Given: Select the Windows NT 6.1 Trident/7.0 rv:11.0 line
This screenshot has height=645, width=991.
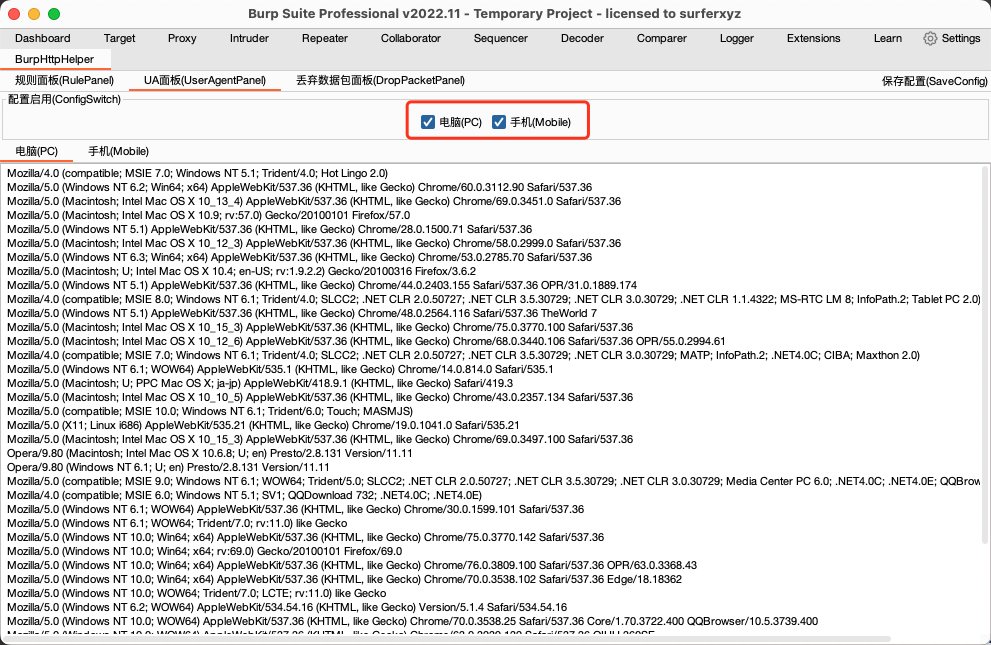Looking at the screenshot, I should point(177,523).
